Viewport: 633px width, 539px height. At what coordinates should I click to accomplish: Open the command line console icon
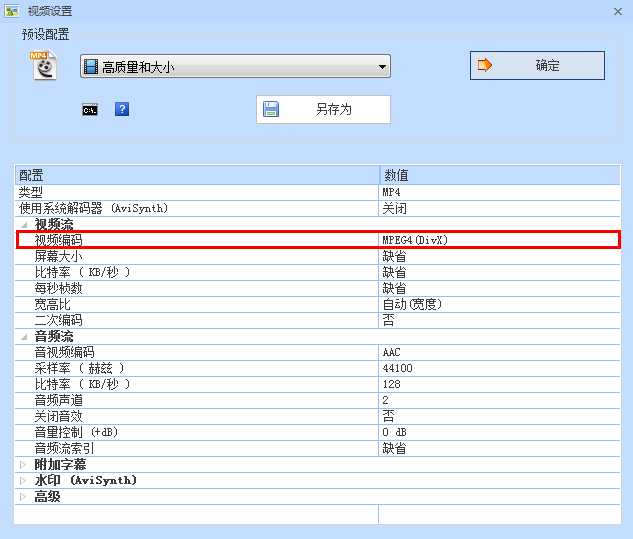(x=90, y=110)
